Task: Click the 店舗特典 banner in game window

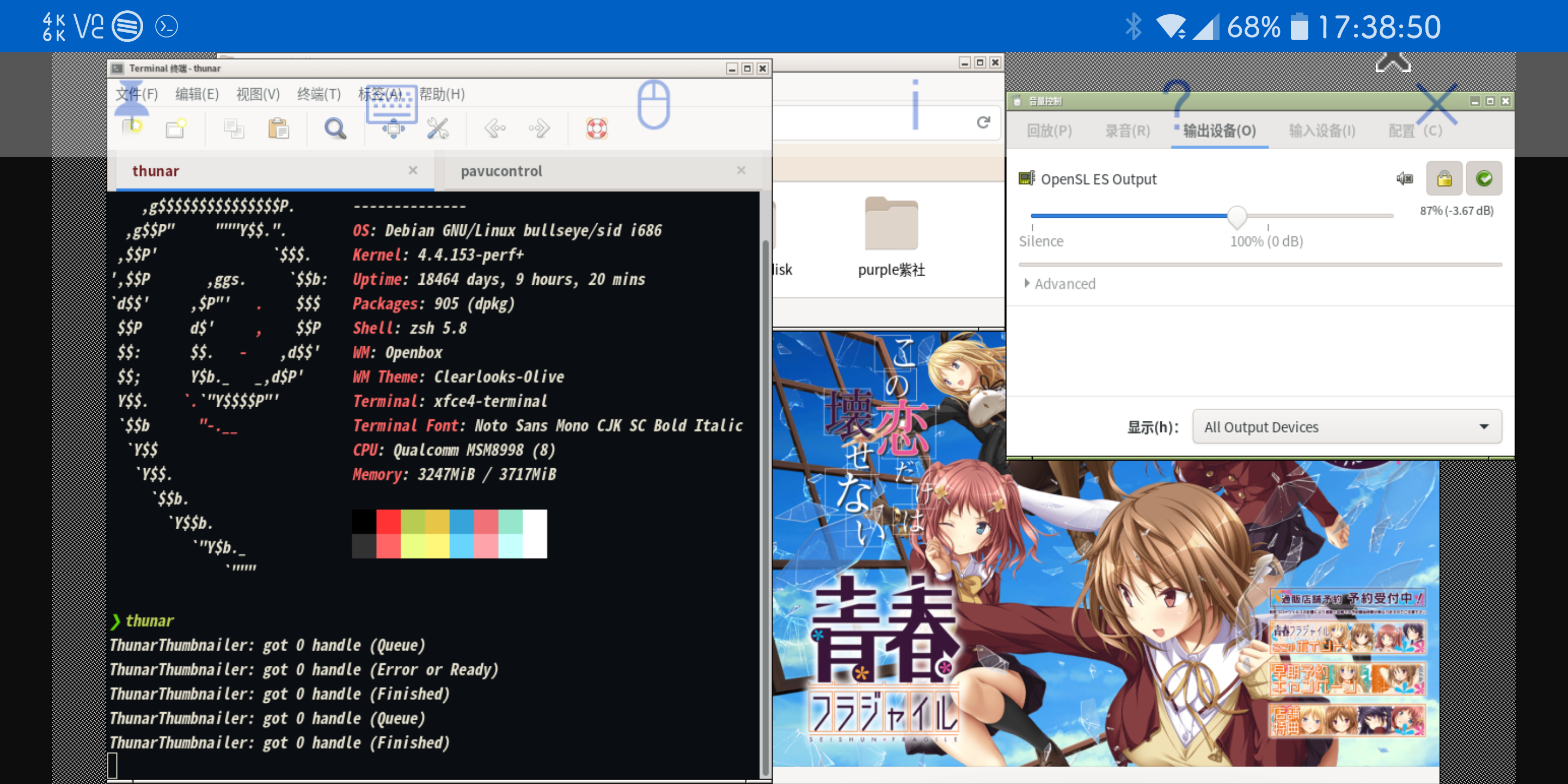Action: (x=1347, y=720)
